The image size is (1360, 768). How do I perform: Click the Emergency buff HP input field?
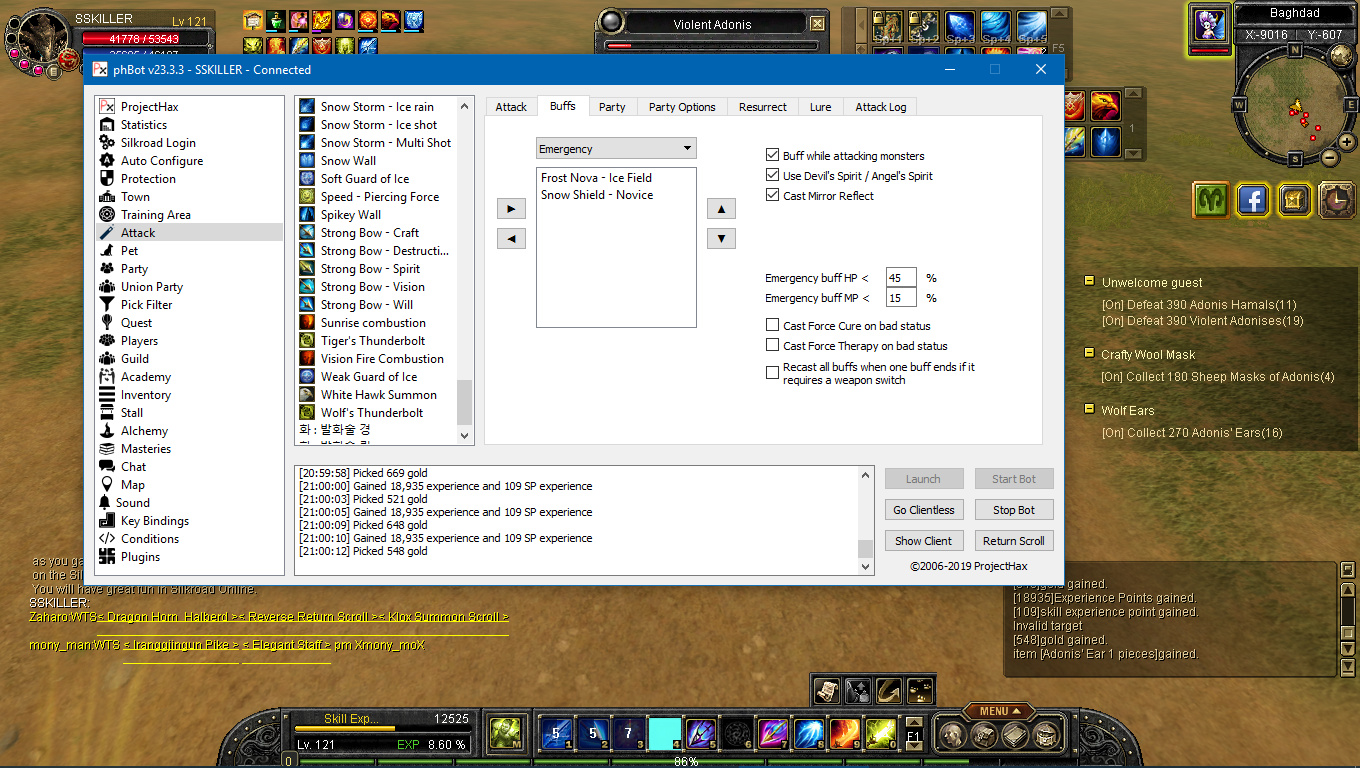(x=901, y=278)
